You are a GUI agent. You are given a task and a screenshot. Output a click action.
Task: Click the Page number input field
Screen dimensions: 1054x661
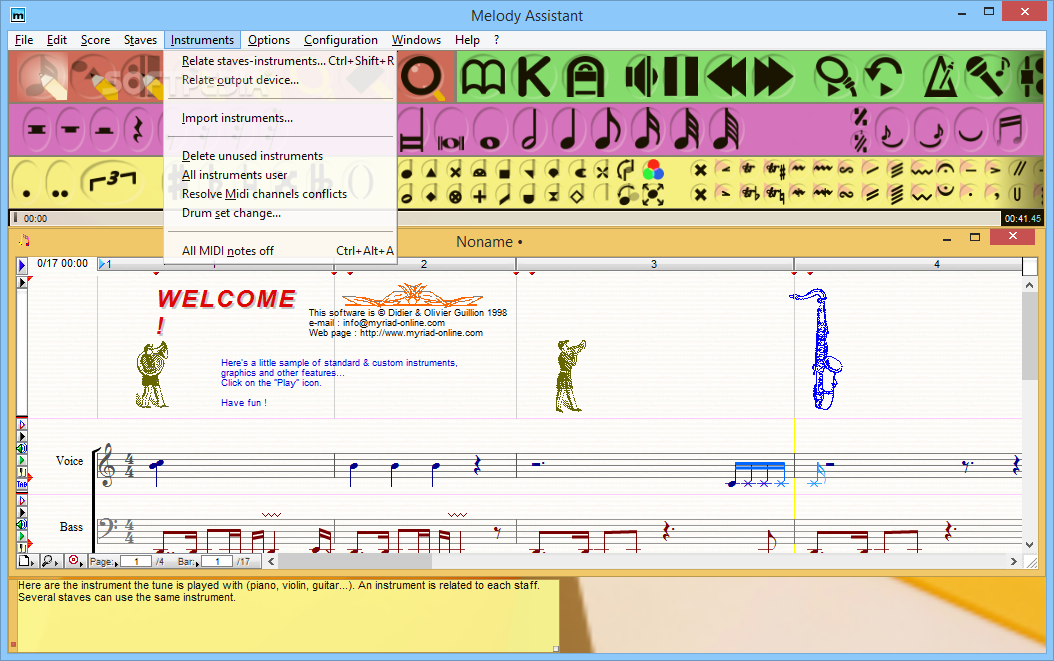point(136,561)
